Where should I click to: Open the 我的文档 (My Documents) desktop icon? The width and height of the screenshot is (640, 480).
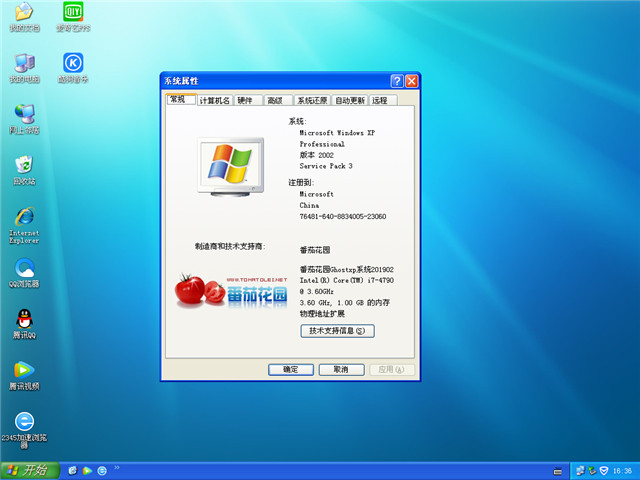coord(24,16)
